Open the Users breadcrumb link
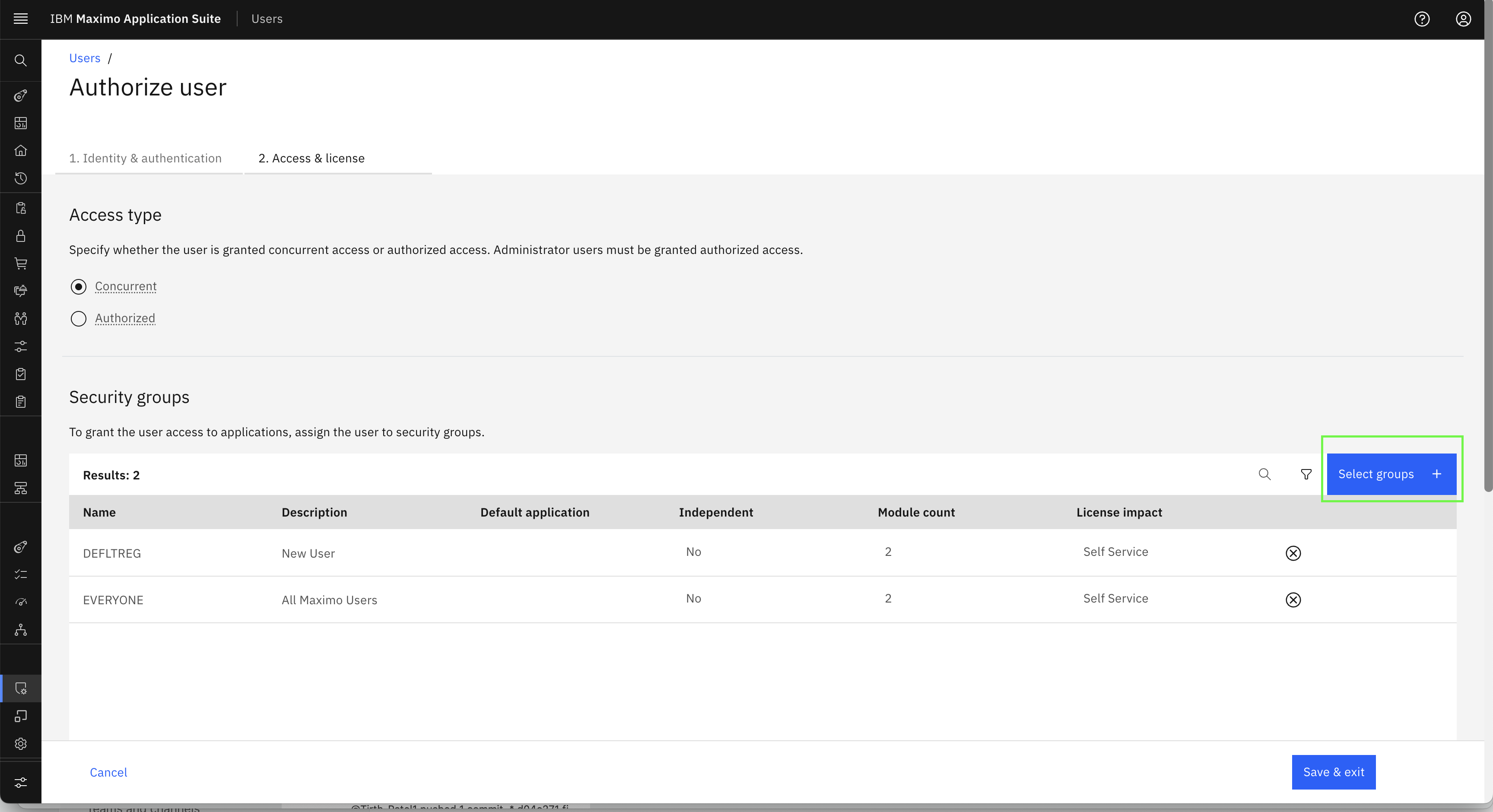 tap(85, 58)
